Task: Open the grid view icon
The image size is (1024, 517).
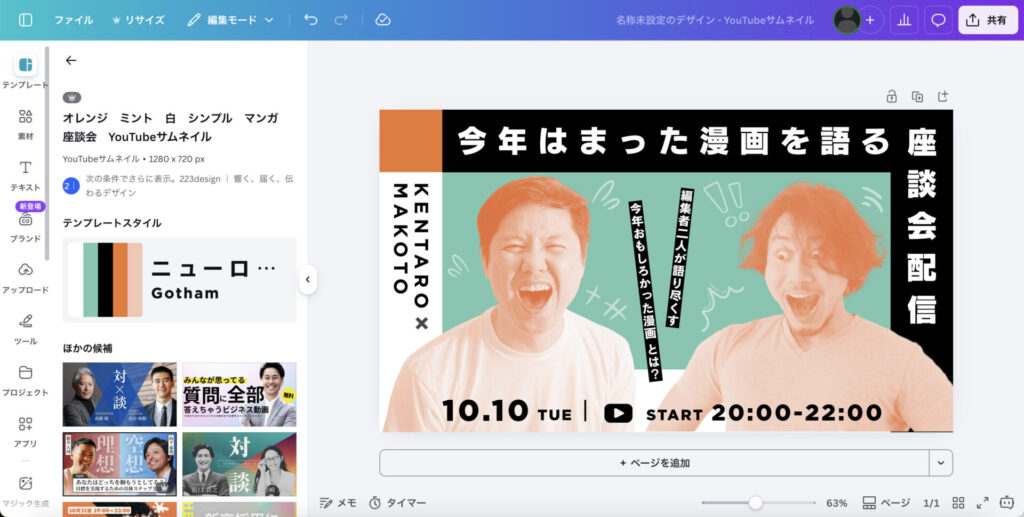Action: [x=959, y=503]
